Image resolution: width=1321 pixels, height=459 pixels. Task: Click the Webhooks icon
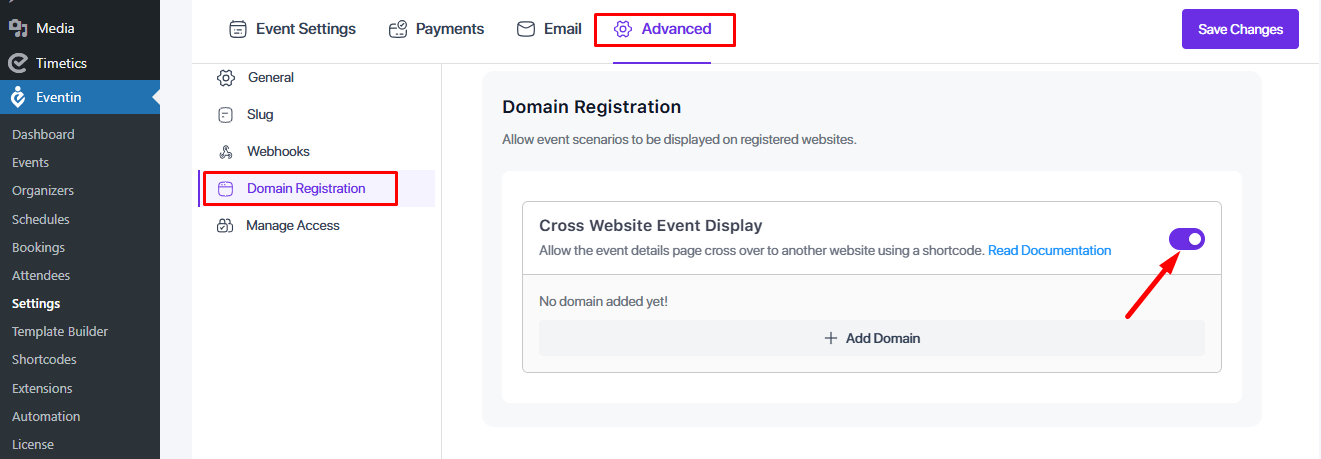[x=226, y=152]
